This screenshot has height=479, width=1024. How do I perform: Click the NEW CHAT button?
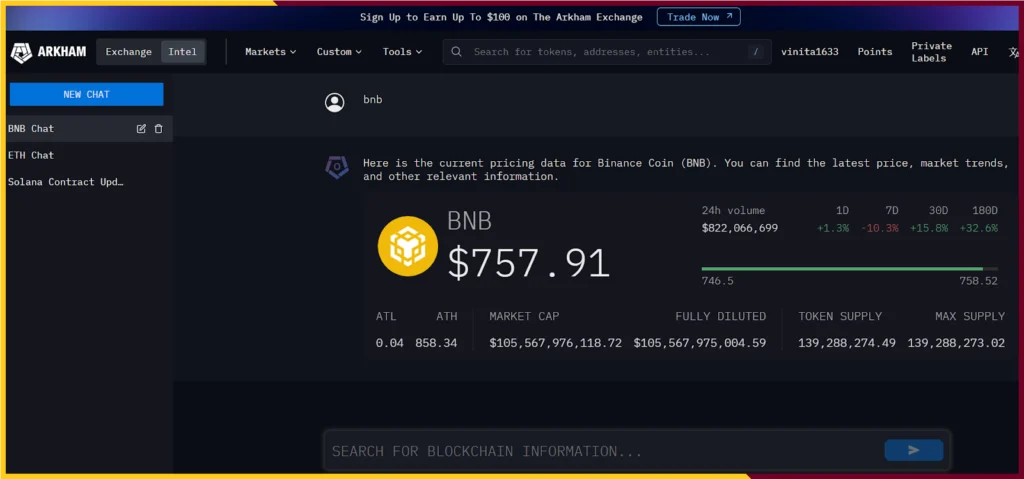tap(86, 94)
